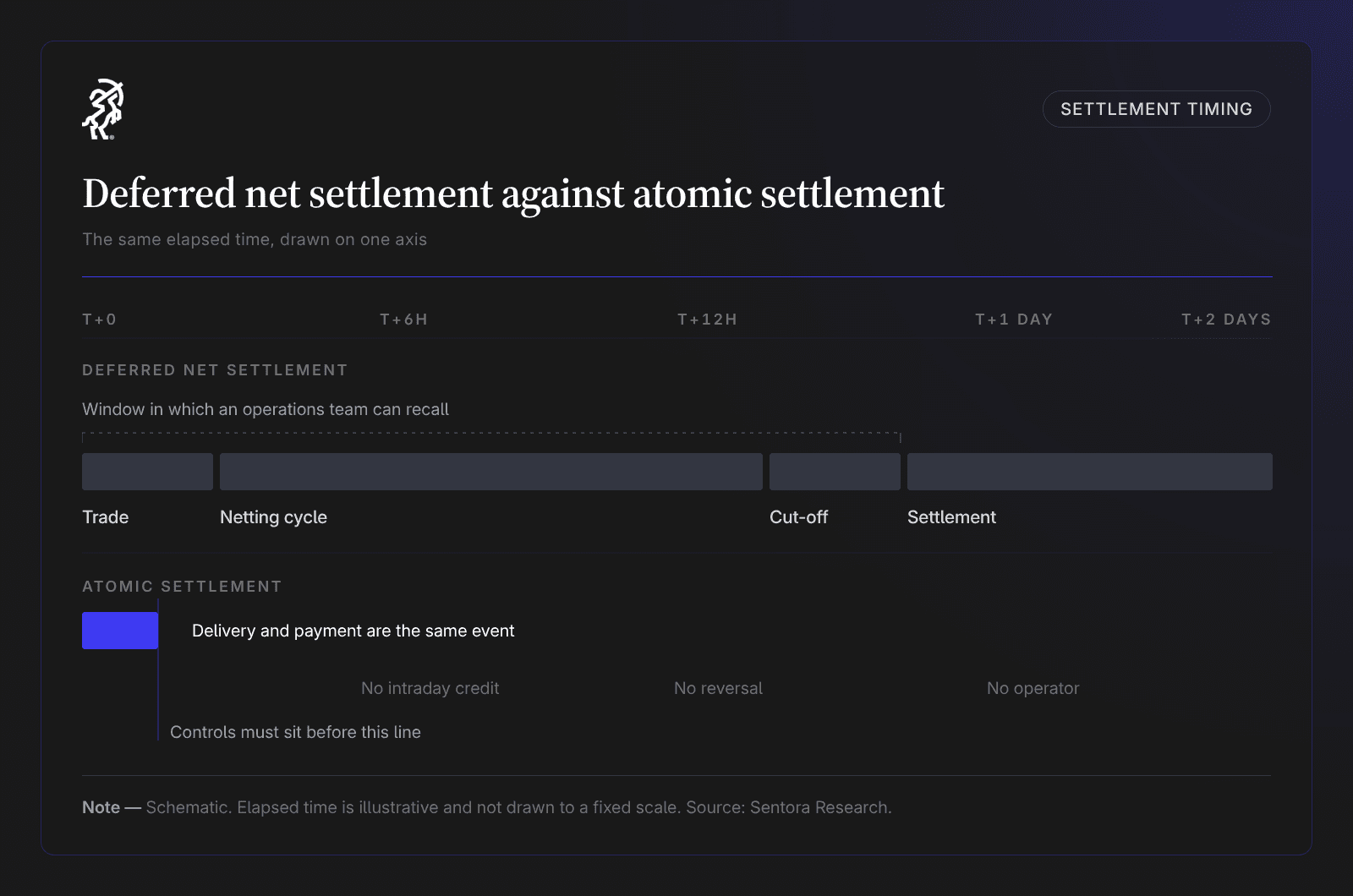The height and width of the screenshot is (896, 1353).
Task: Click the No reversal label
Action: pos(718,688)
